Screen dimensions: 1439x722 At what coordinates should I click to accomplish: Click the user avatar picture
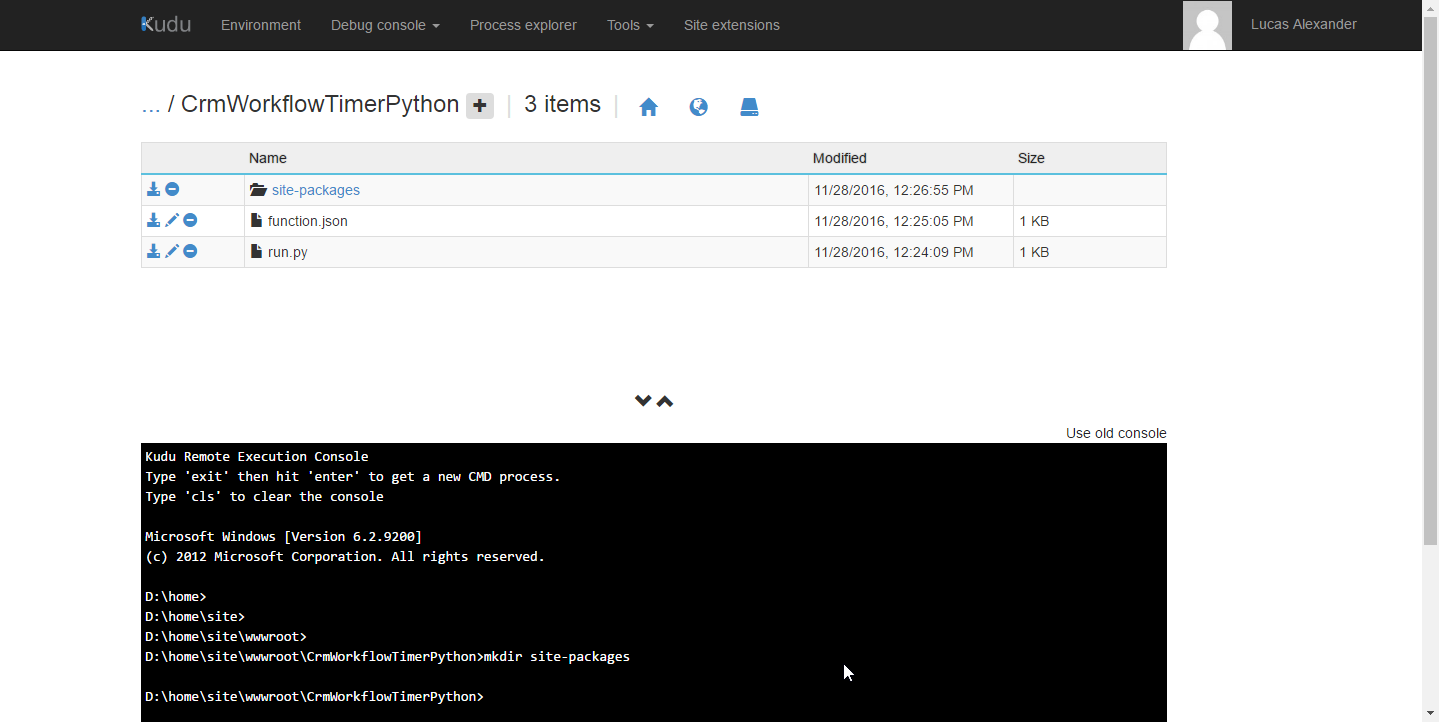point(1207,25)
